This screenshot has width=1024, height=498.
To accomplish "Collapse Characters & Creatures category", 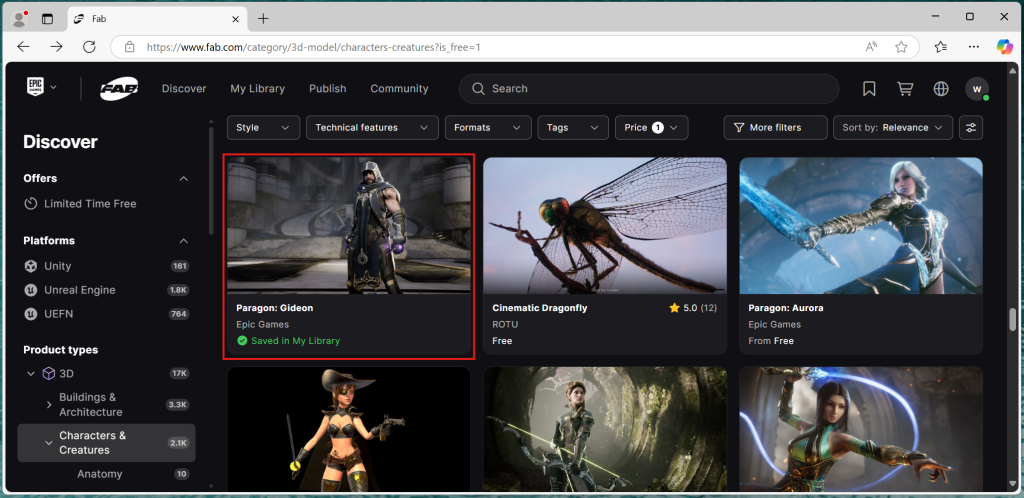I will [x=48, y=443].
